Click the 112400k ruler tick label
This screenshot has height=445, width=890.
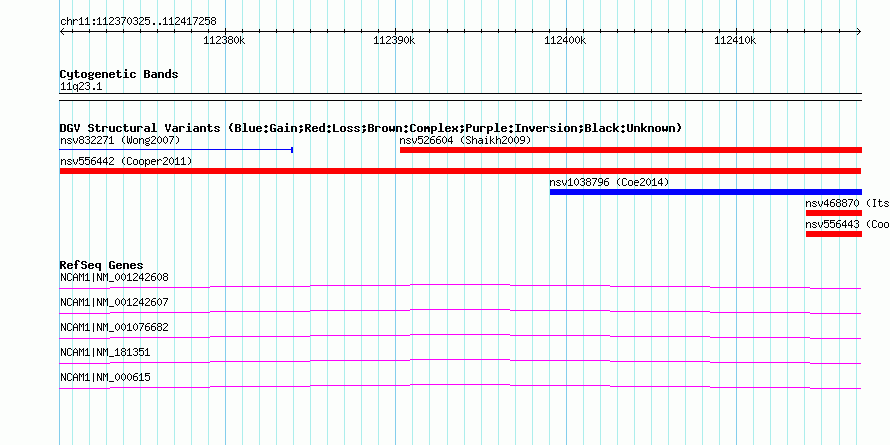pyautogui.click(x=565, y=41)
